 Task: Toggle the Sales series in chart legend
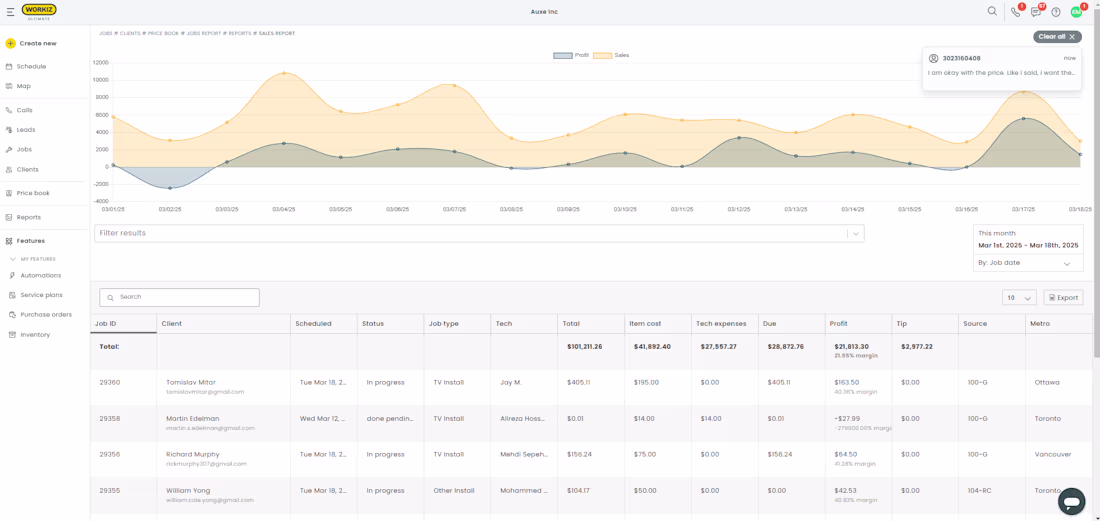[x=611, y=55]
